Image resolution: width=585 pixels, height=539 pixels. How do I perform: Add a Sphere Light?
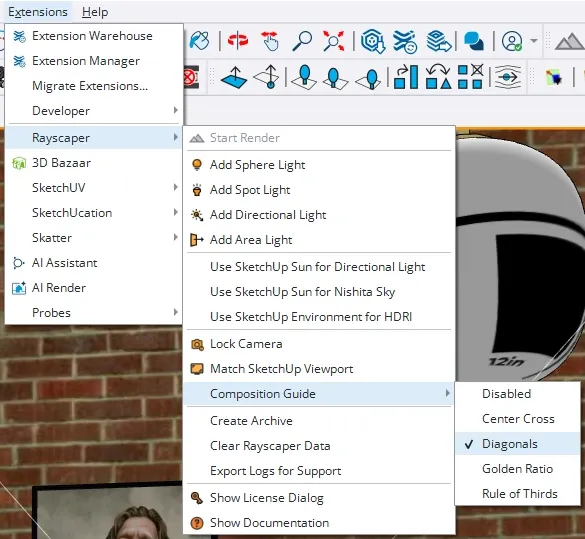319,165
